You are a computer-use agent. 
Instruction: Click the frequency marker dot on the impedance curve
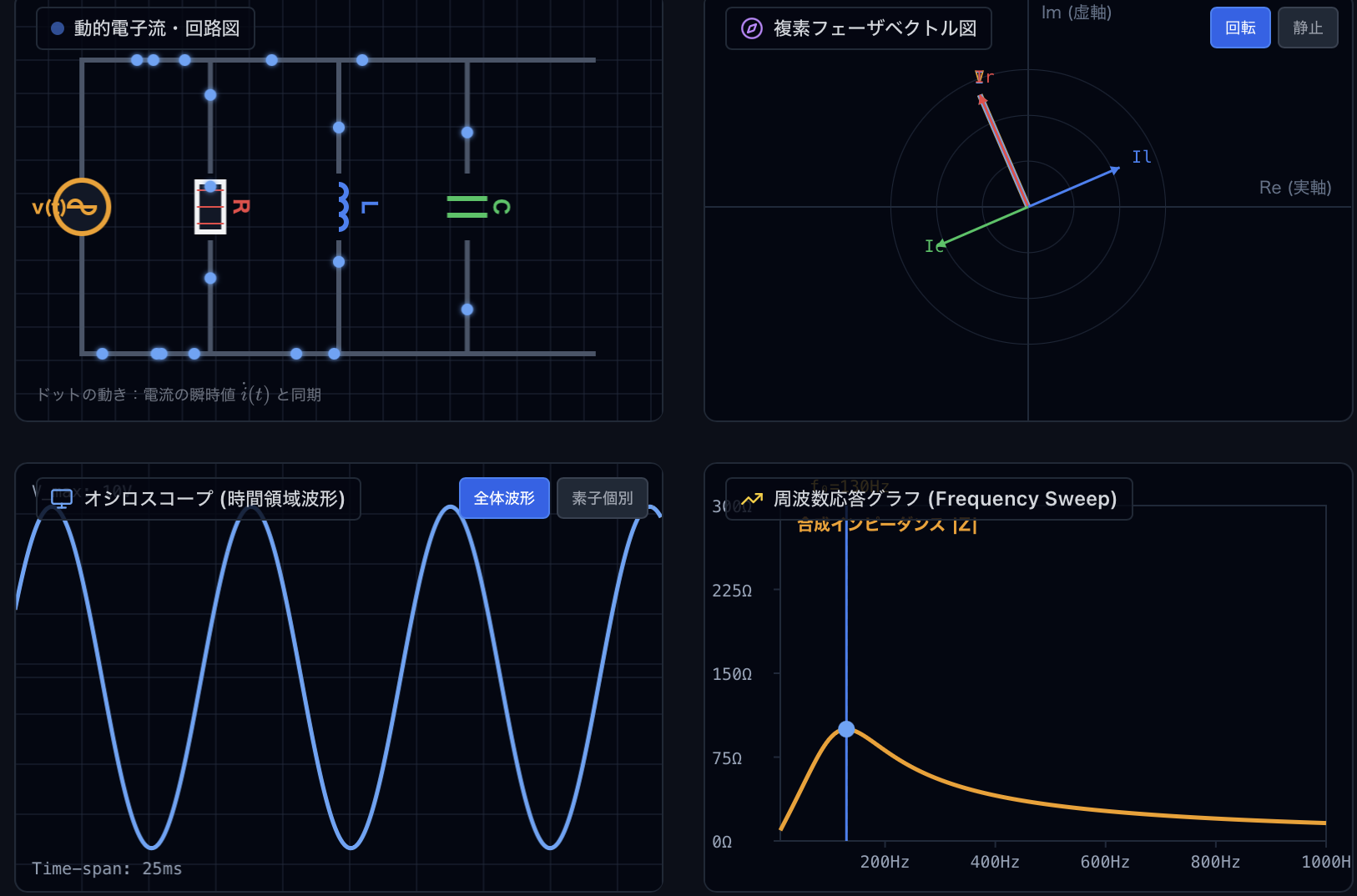[x=846, y=729]
